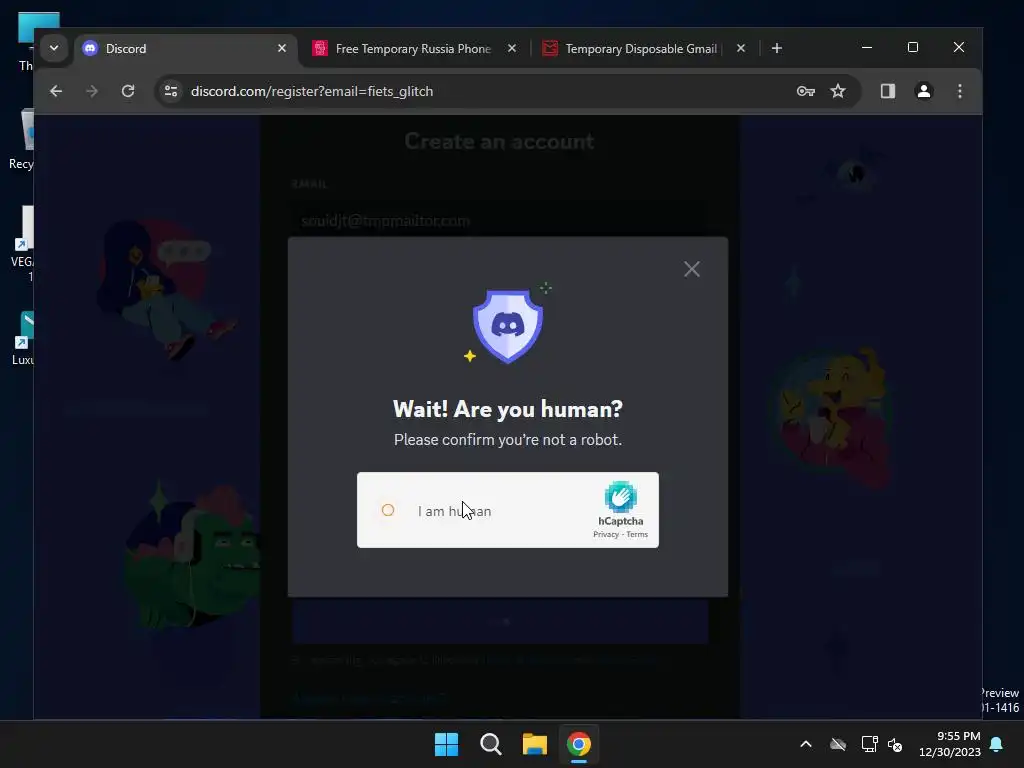Toggle the Chrome side panel
This screenshot has width=1024, height=768.
(888, 91)
